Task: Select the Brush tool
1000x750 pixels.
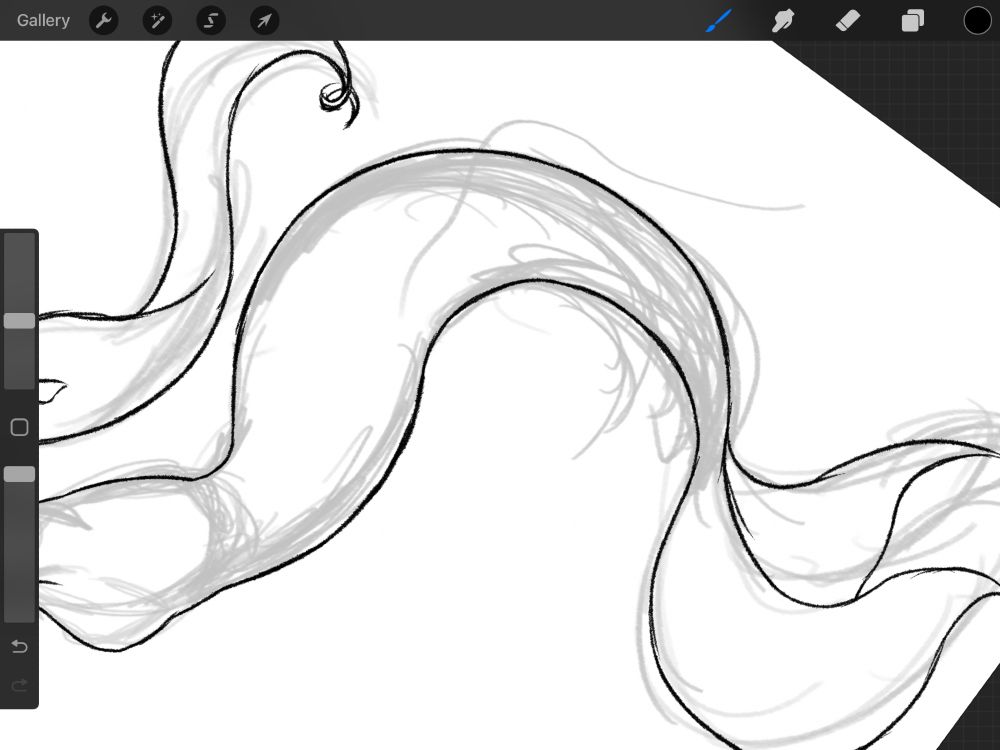Action: click(719, 20)
